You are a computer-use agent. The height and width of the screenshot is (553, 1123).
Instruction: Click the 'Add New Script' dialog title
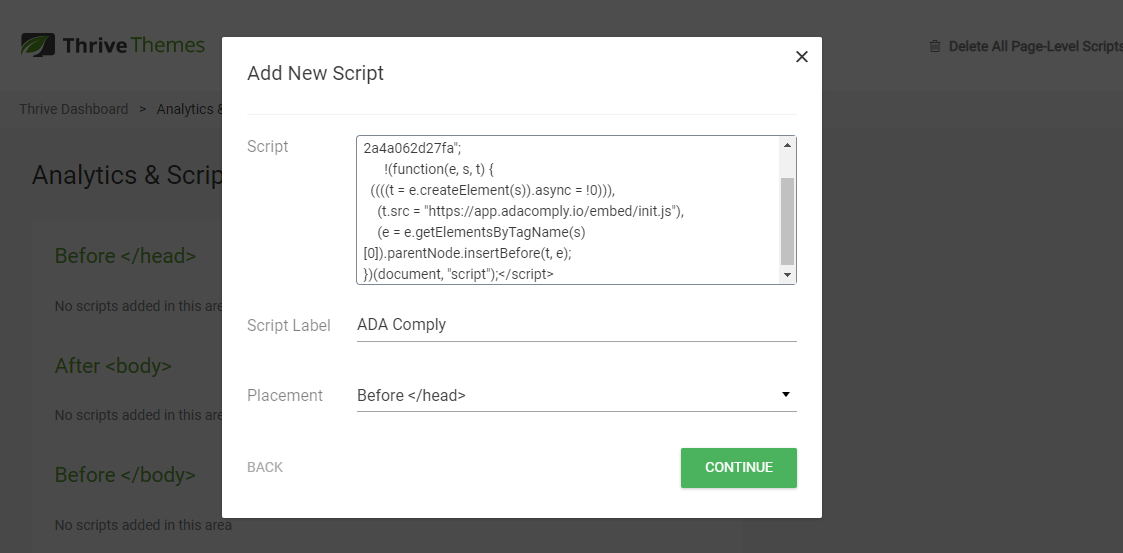tap(315, 73)
